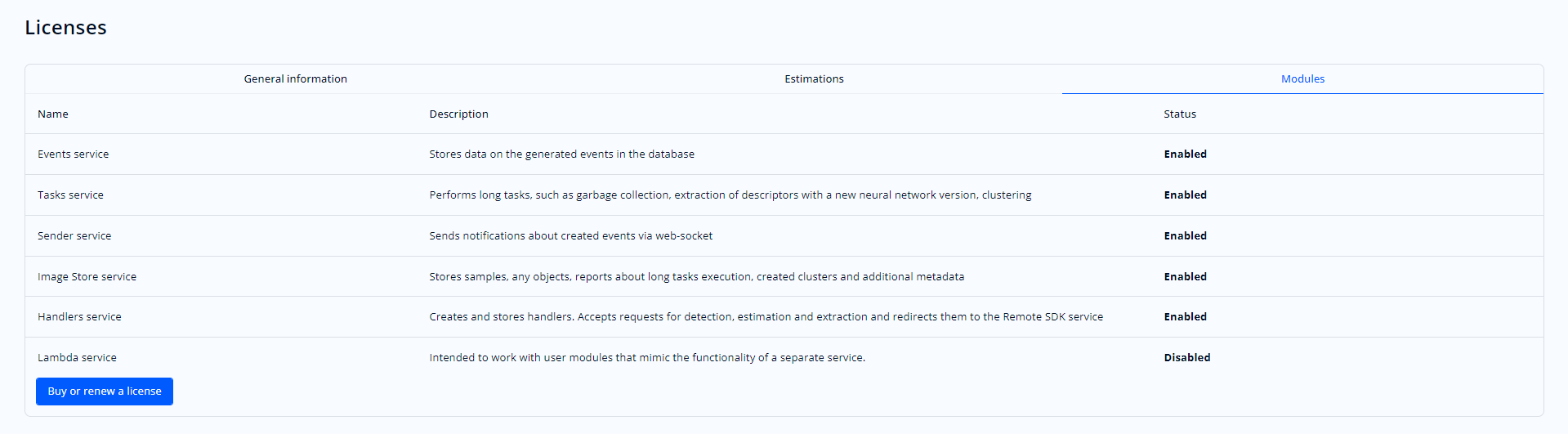Click the Sender service web-socket description
Screen dimensions: 1568x434
click(570, 236)
